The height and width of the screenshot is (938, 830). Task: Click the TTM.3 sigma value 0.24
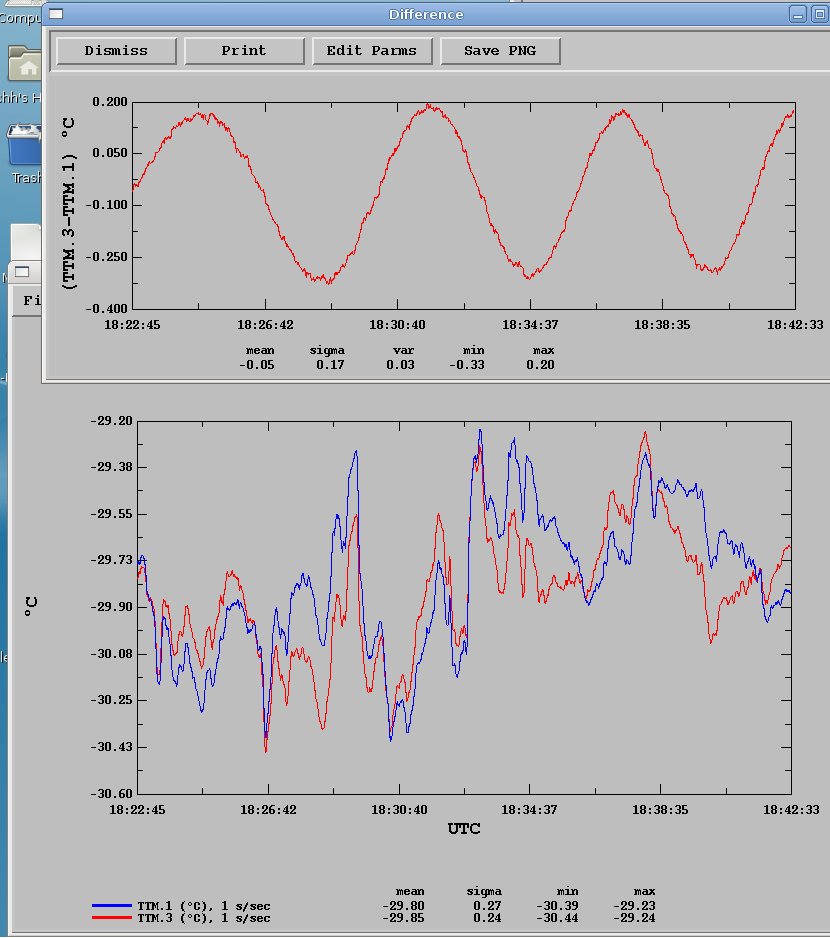[x=487, y=918]
